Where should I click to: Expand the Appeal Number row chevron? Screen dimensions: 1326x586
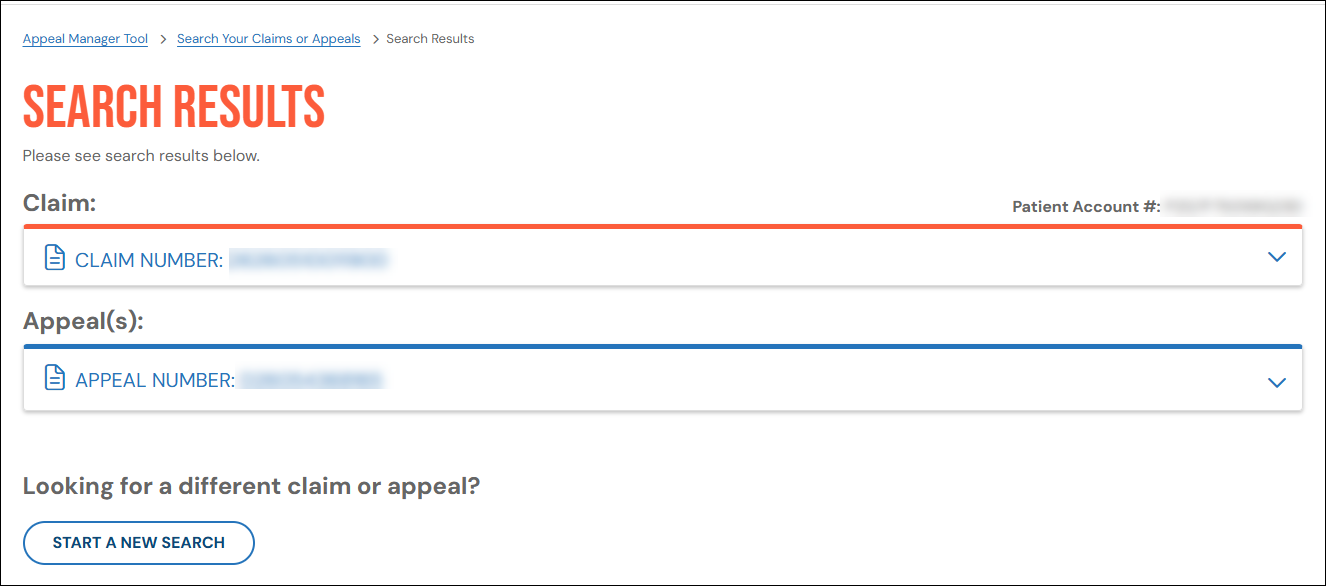pyautogui.click(x=1276, y=382)
